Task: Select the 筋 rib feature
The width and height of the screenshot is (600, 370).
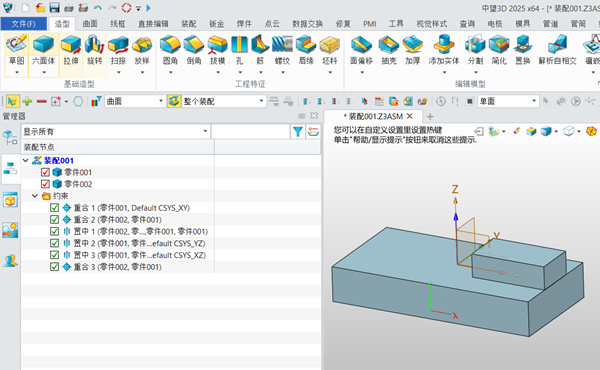Action: (x=260, y=50)
